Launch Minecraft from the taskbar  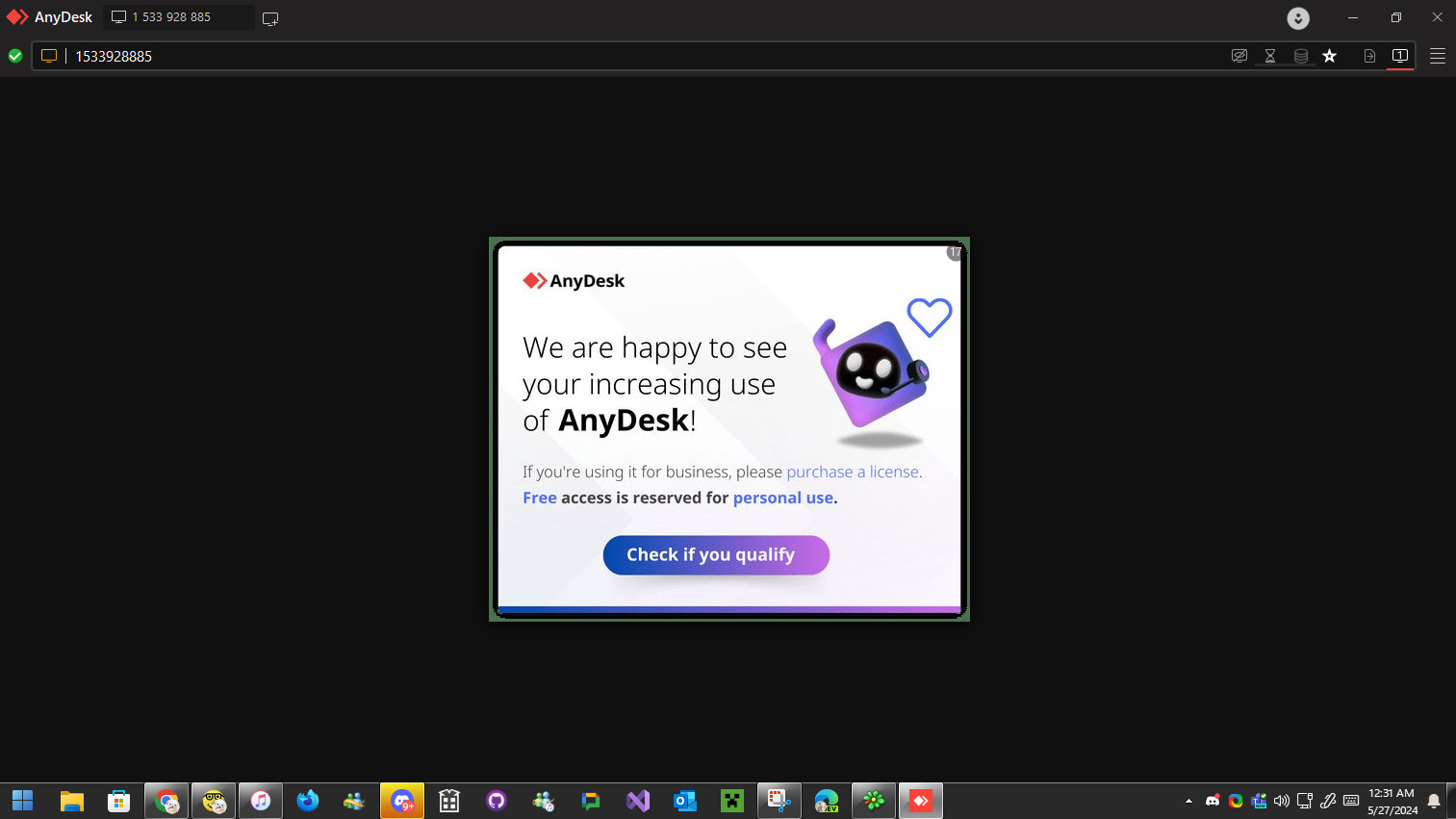coord(732,801)
